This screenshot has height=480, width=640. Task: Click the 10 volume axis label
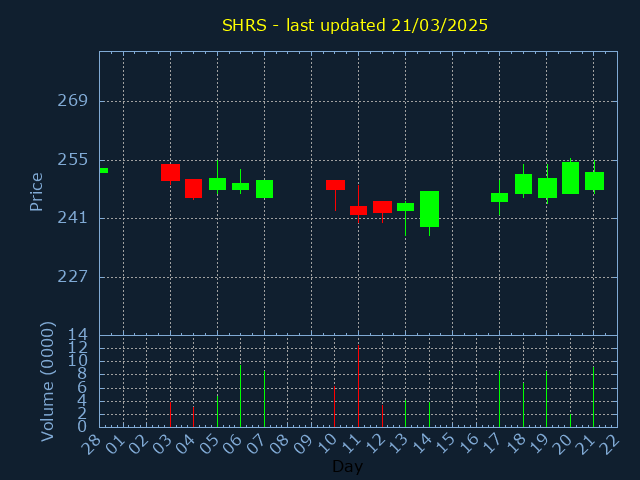[x=78, y=361]
